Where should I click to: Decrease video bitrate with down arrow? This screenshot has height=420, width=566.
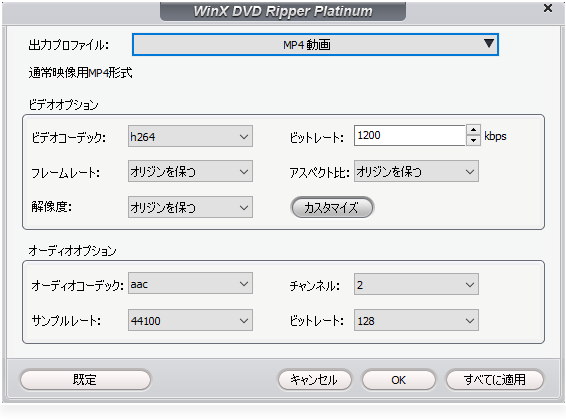473,140
